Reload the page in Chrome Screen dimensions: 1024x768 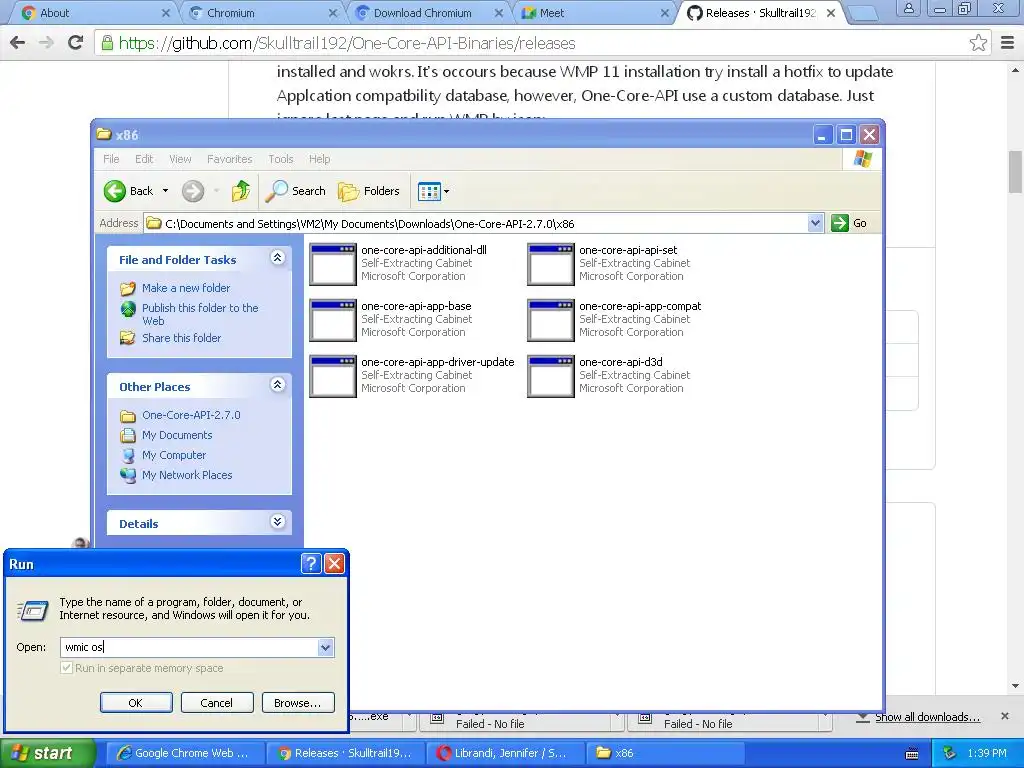[76, 43]
